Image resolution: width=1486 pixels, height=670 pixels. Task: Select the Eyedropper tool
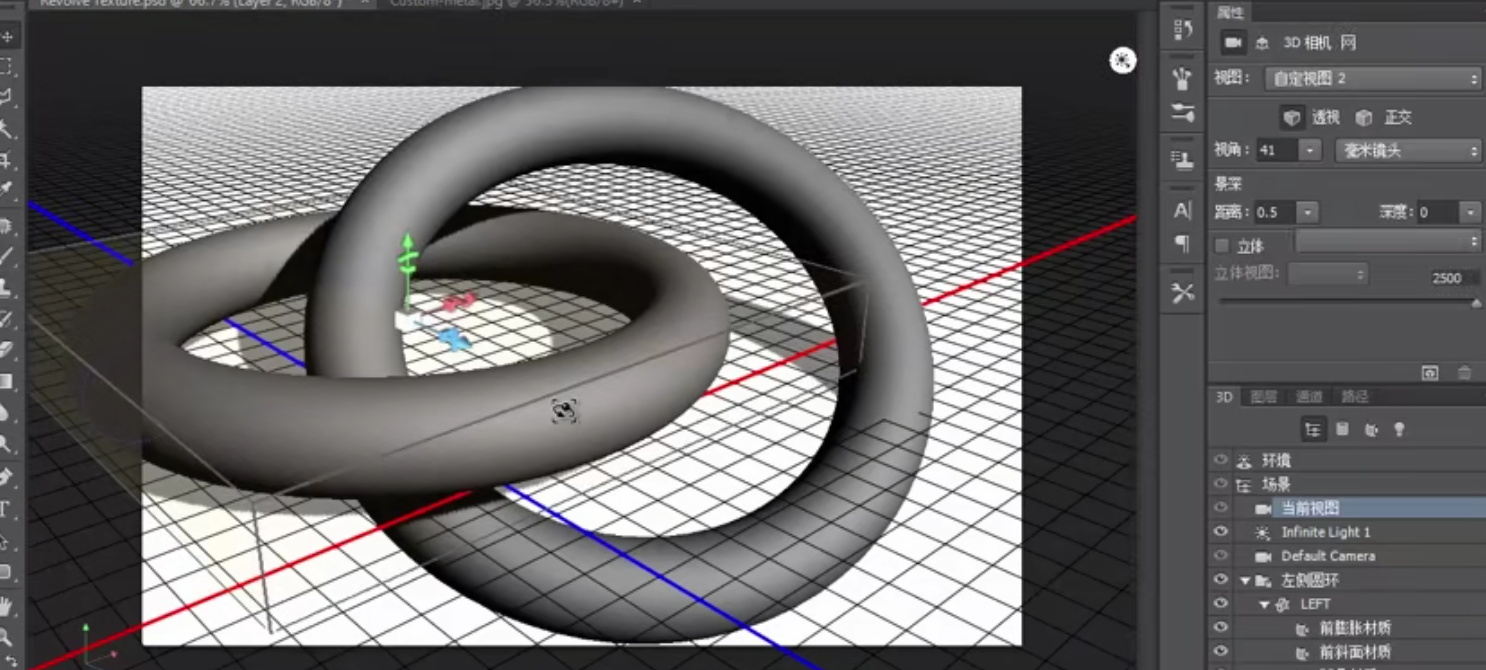click(x=6, y=190)
